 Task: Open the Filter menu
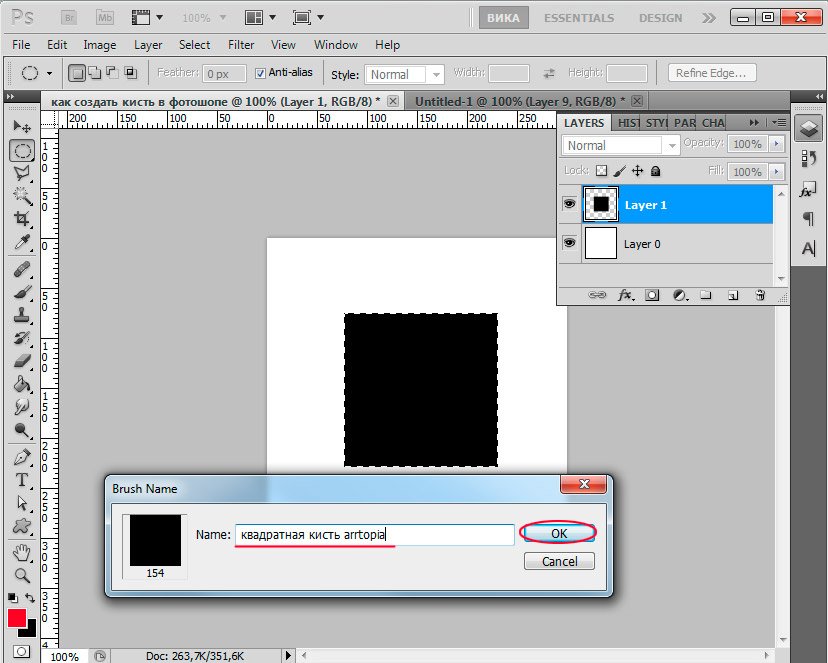point(241,45)
